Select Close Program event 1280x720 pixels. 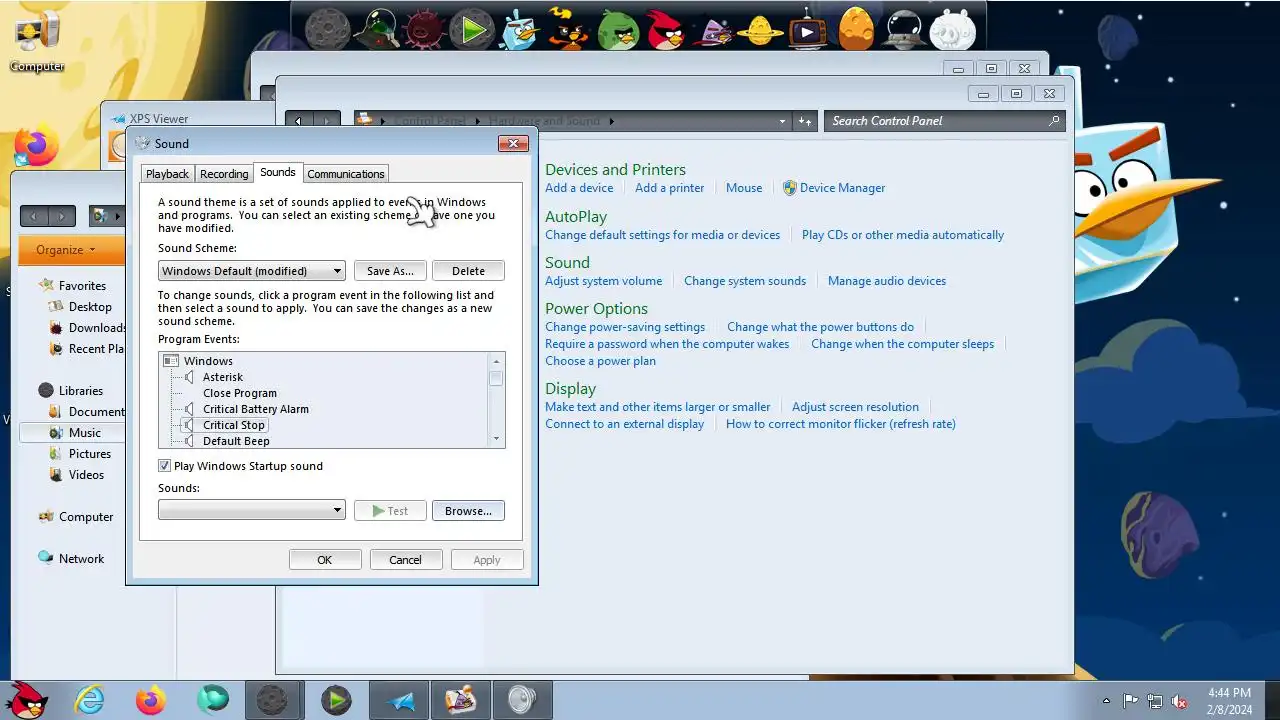(x=240, y=393)
